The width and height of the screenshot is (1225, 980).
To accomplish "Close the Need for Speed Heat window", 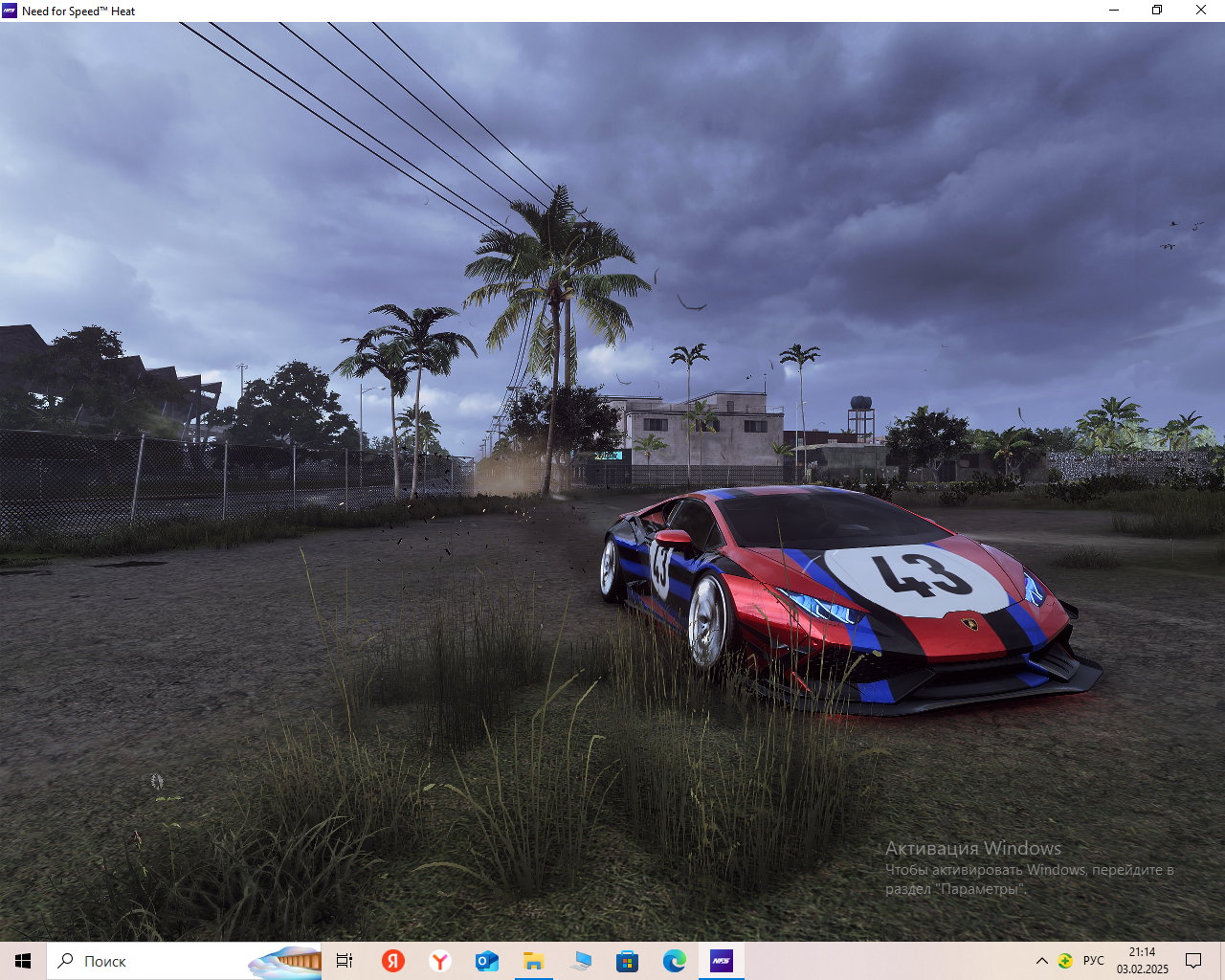I will coord(1201,11).
